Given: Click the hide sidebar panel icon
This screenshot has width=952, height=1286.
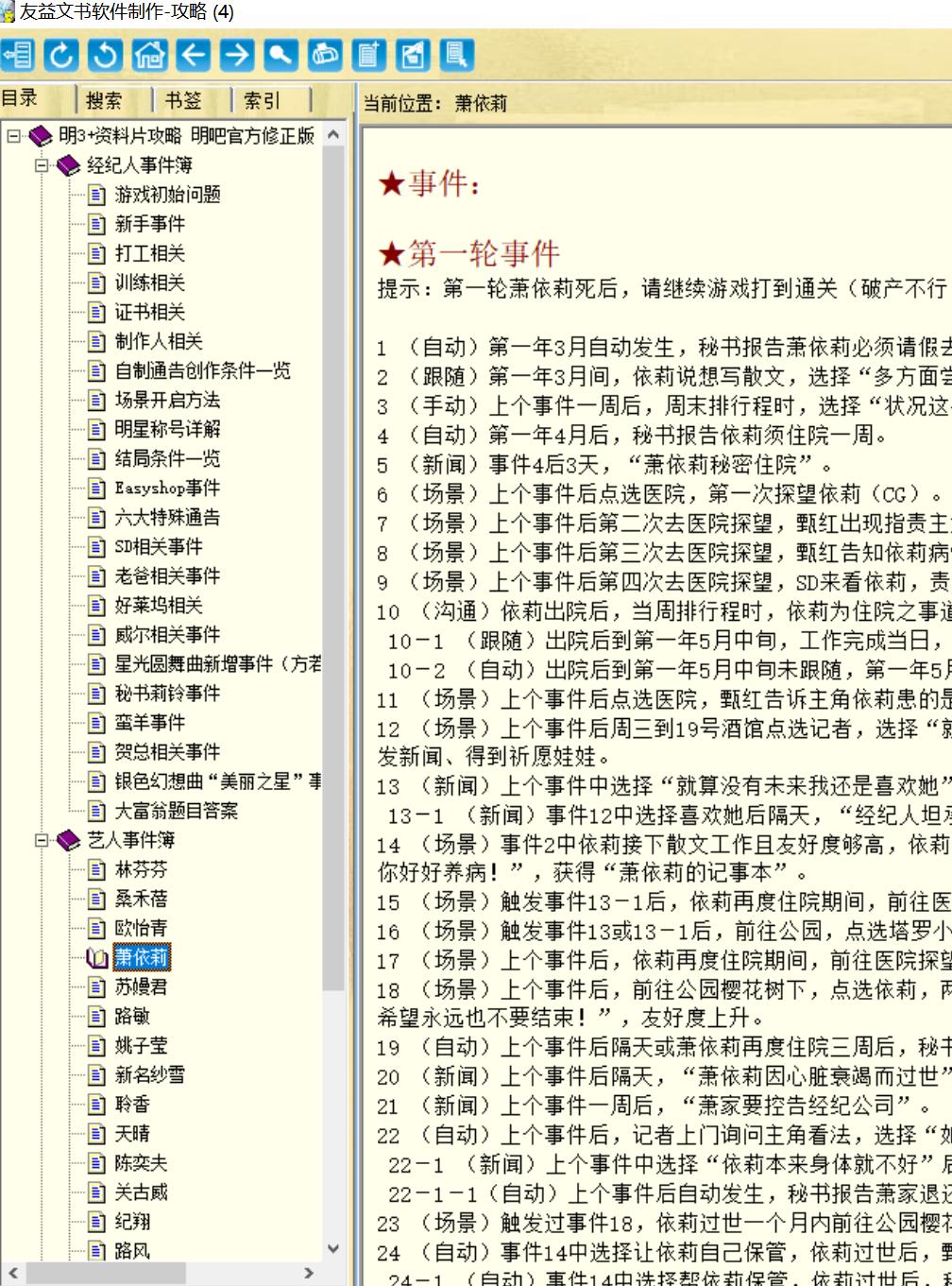Looking at the screenshot, I should click(x=17, y=55).
